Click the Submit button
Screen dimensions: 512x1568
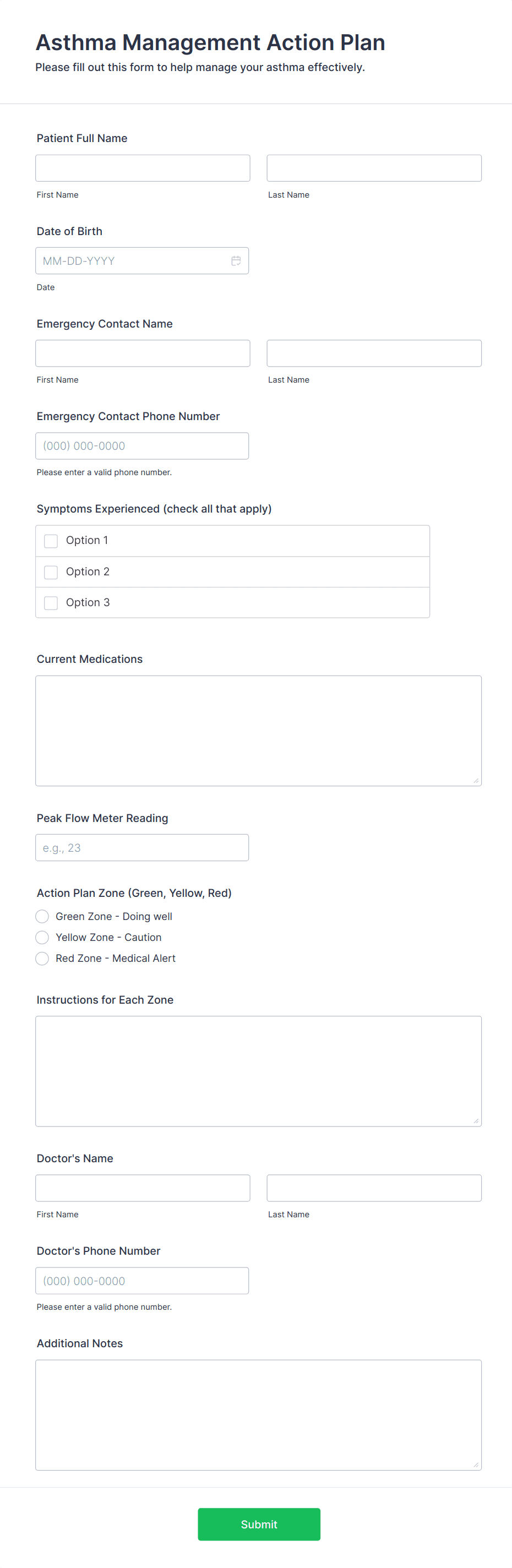pos(258,1523)
